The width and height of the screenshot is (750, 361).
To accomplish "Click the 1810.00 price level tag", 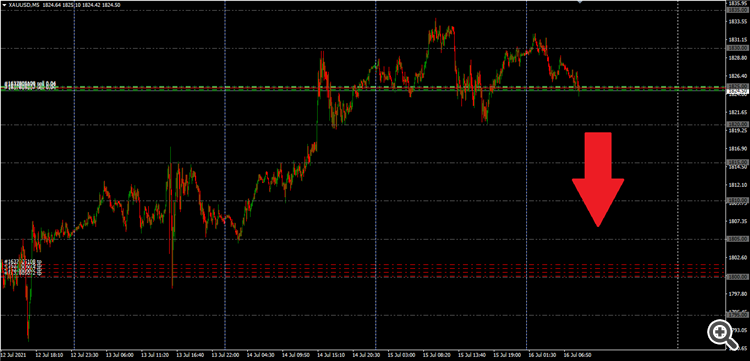I will tap(737, 200).
